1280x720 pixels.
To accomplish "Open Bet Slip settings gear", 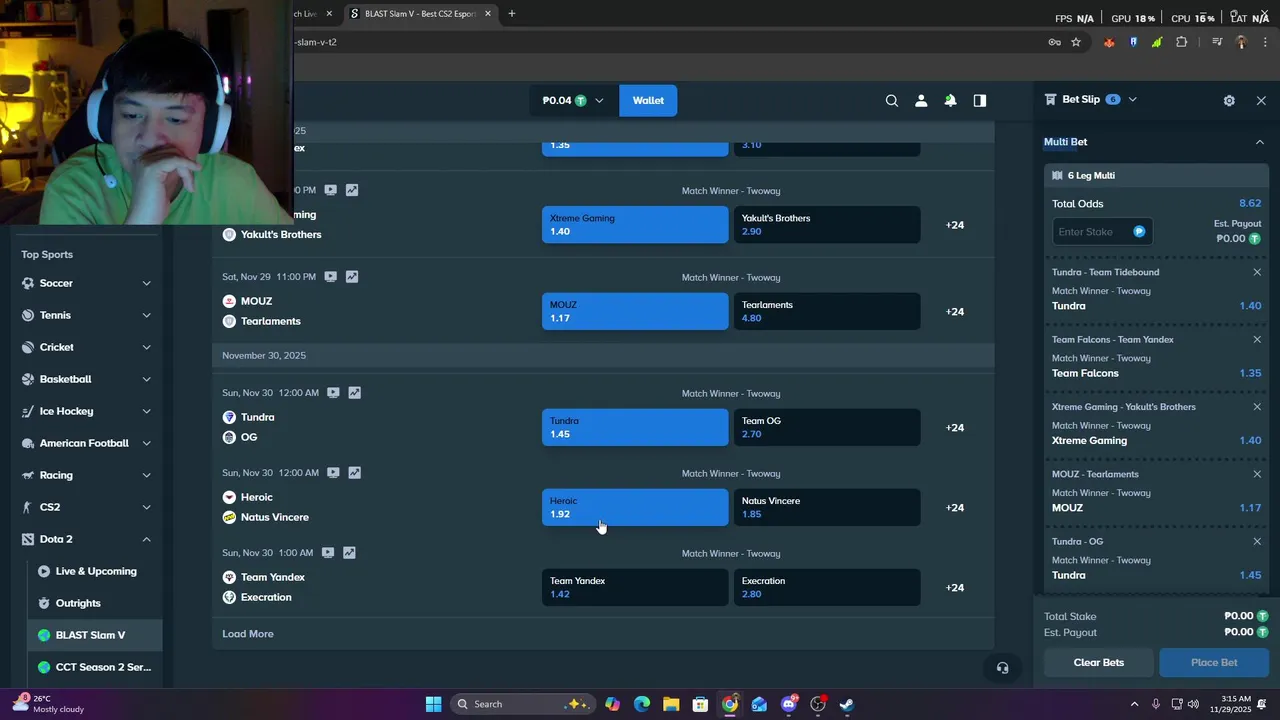I will 1229,100.
